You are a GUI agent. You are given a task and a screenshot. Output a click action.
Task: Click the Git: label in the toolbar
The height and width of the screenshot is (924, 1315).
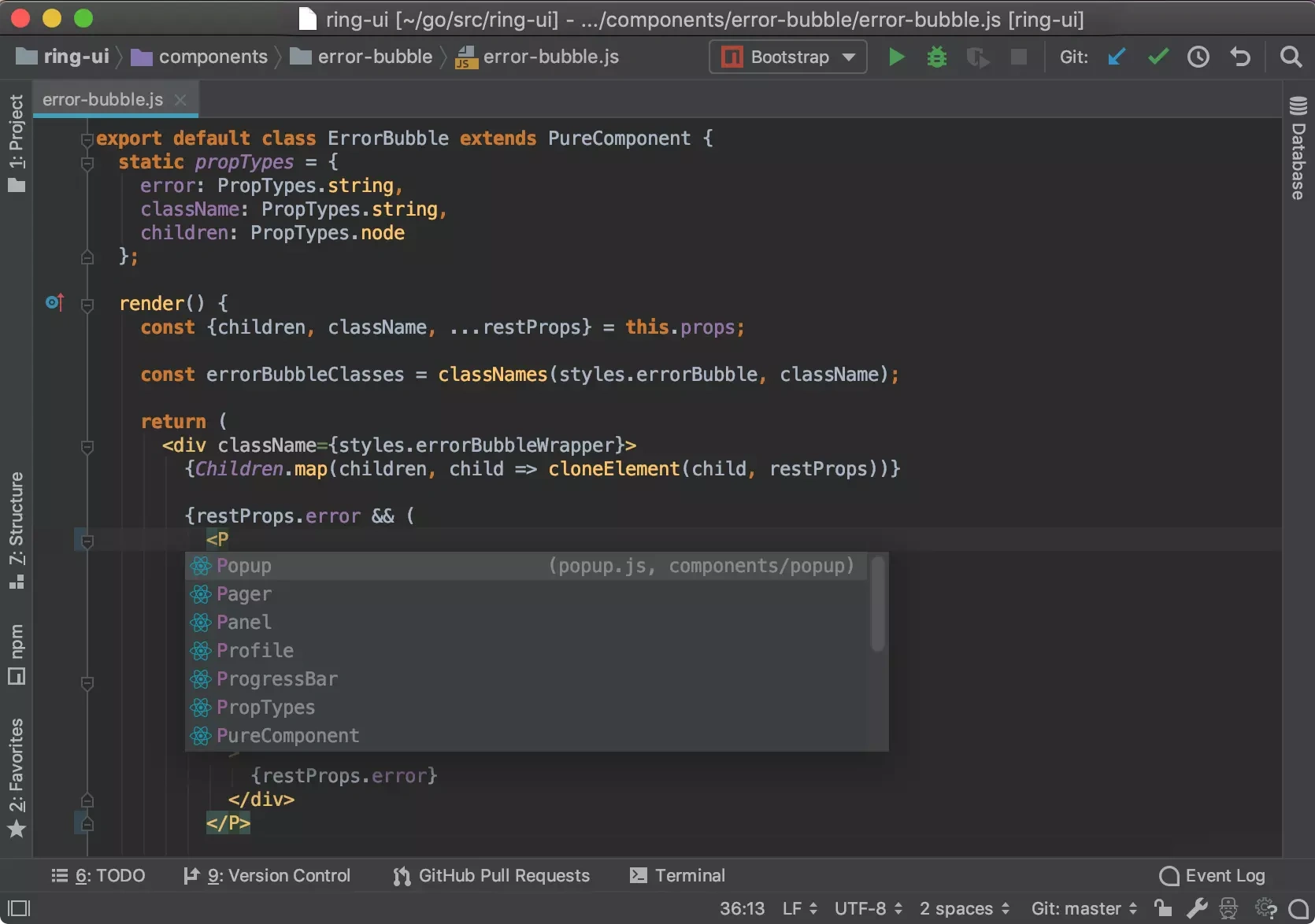point(1074,57)
